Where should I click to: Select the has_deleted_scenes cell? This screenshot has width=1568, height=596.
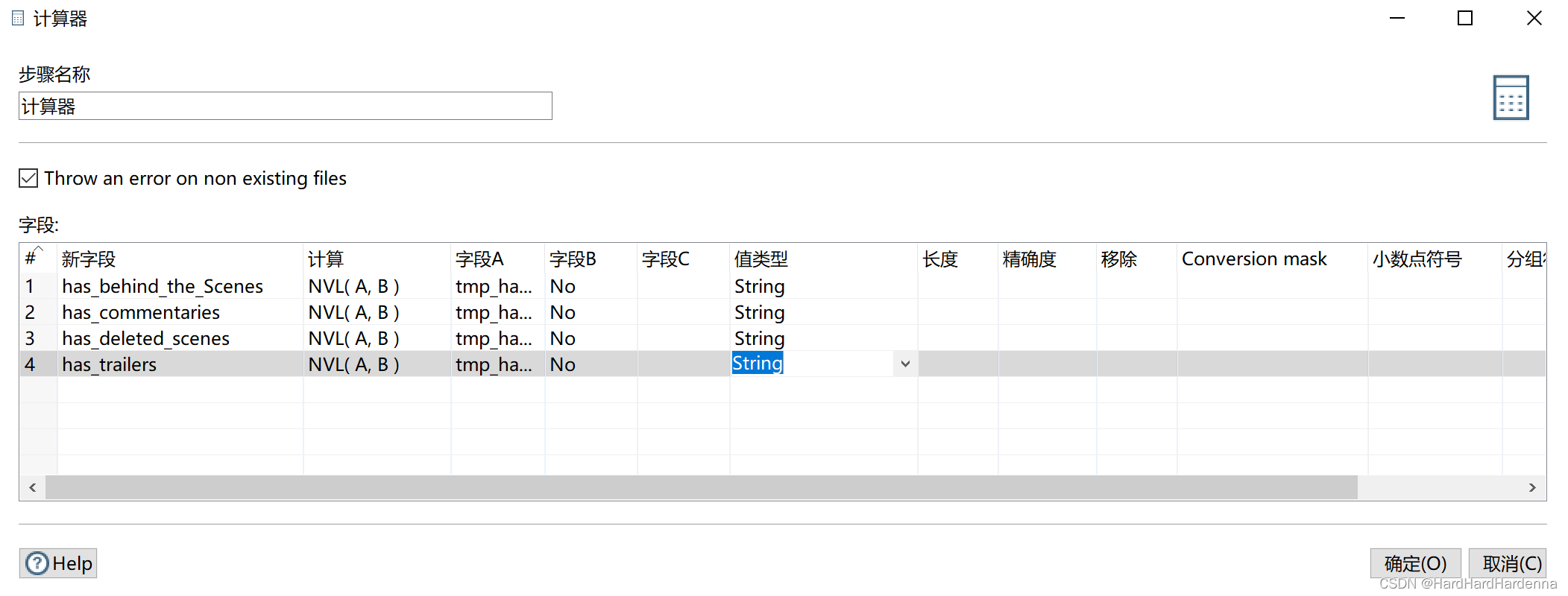(x=180, y=338)
